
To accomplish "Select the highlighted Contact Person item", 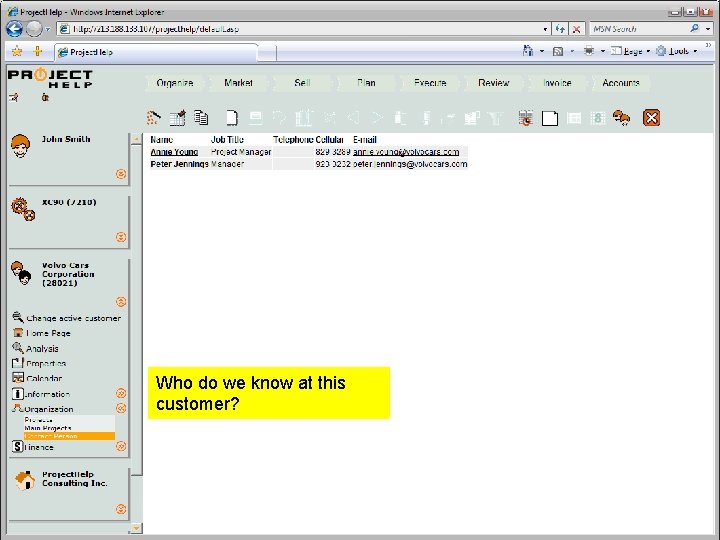I will (x=69, y=436).
